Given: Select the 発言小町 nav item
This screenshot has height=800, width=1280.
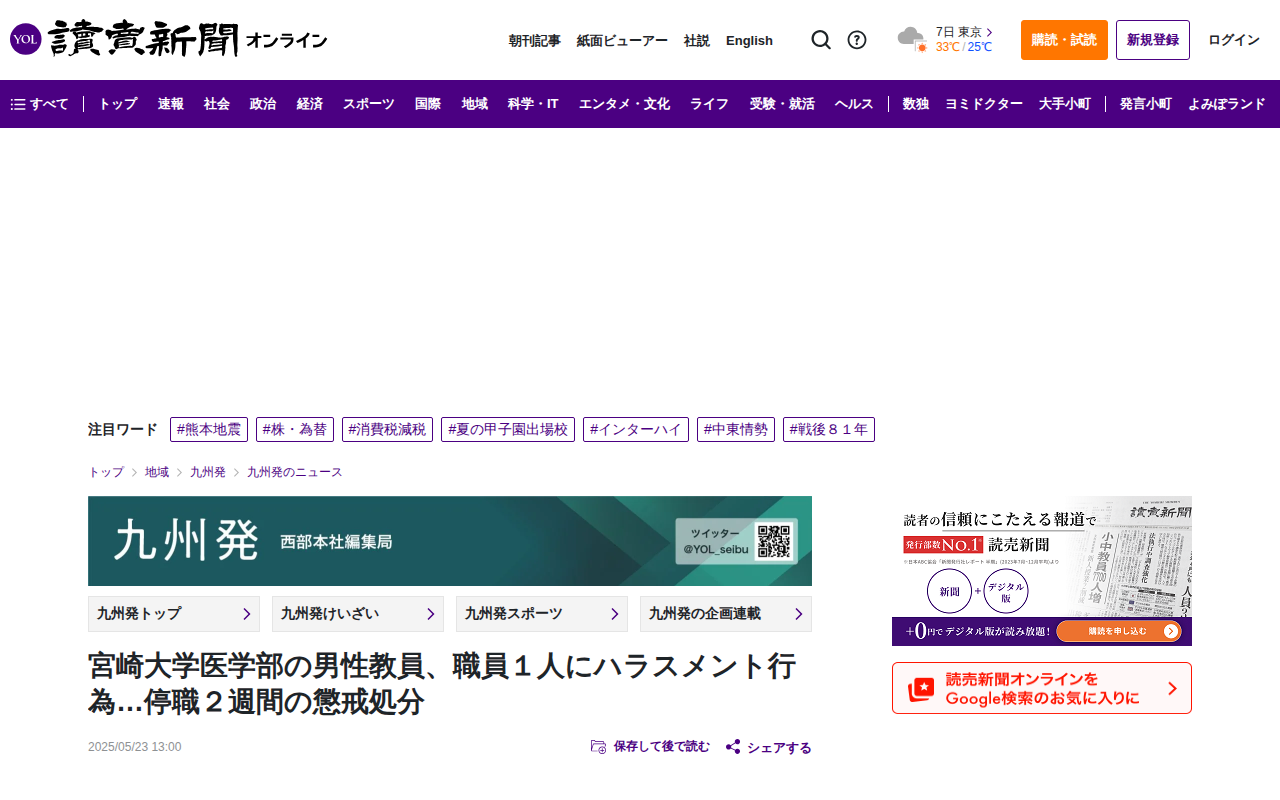Looking at the screenshot, I should pos(1145,104).
